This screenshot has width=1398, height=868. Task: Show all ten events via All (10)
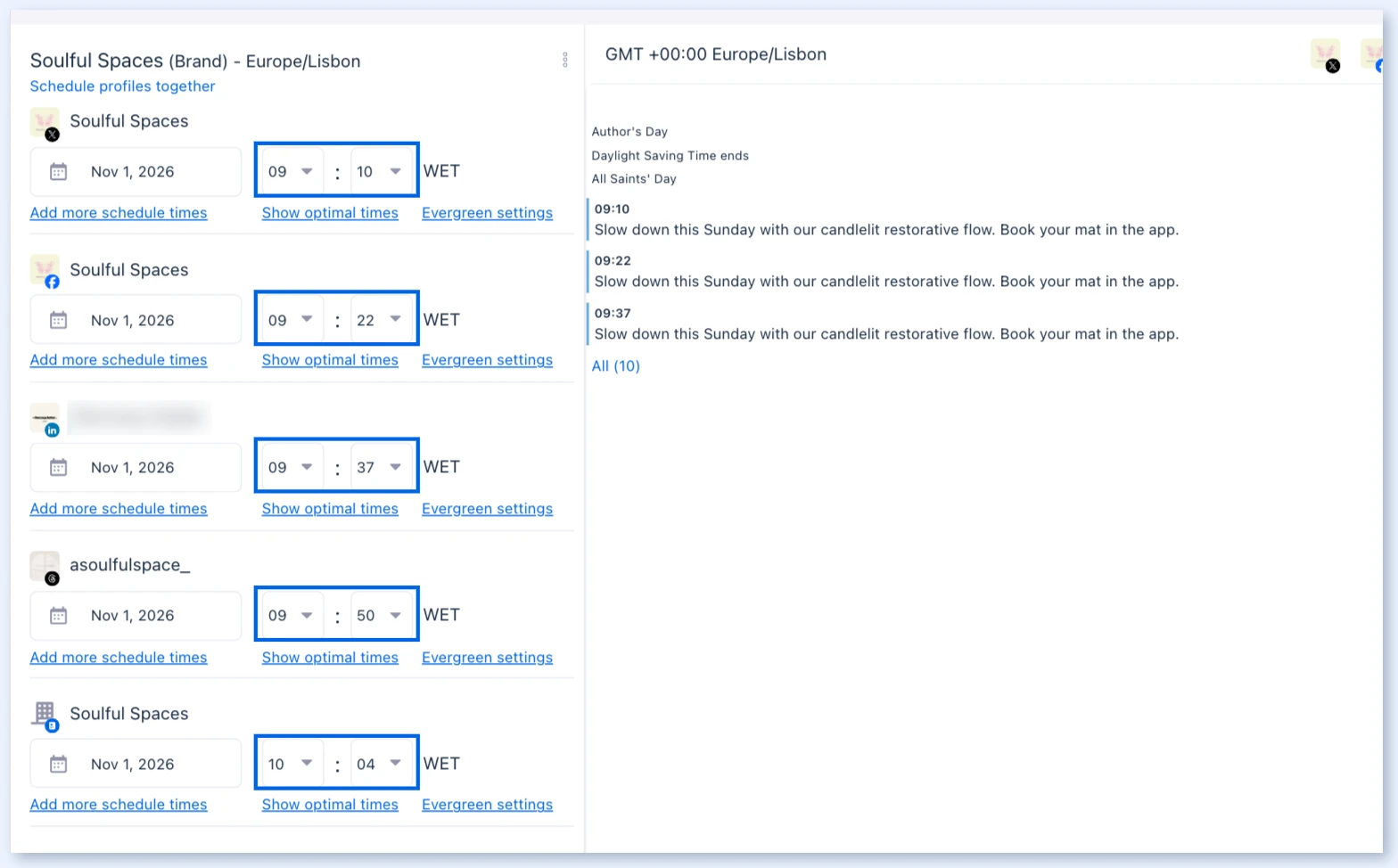(616, 366)
